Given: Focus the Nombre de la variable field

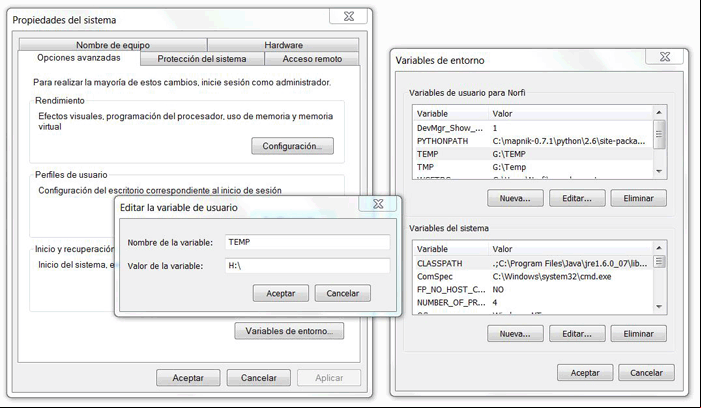Looking at the screenshot, I should 308,242.
